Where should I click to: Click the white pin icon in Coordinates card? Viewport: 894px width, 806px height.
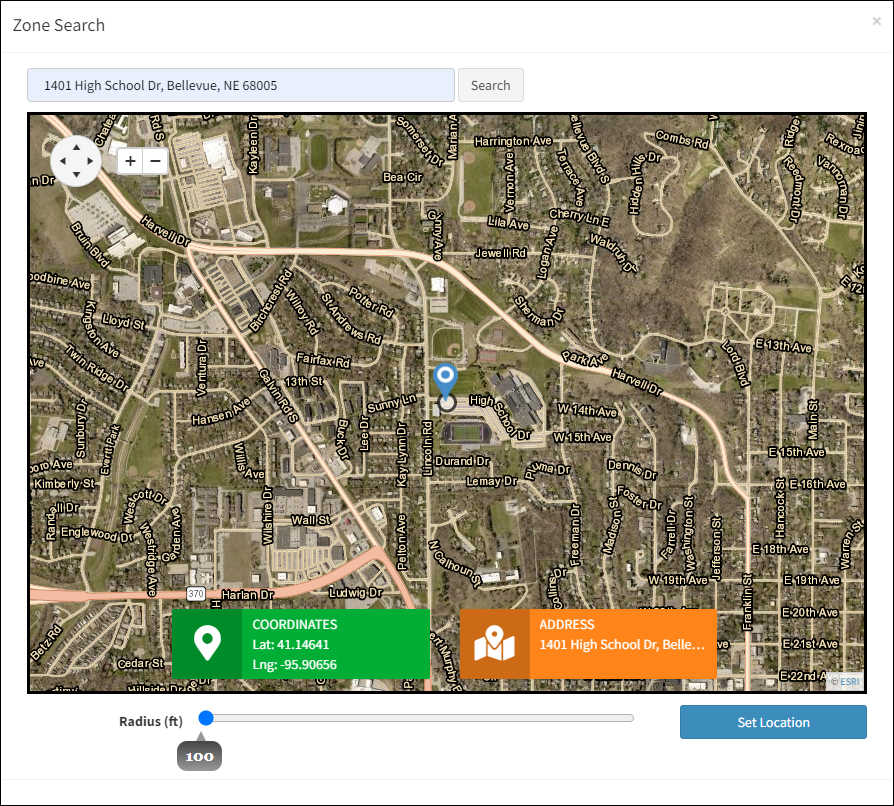[207, 644]
